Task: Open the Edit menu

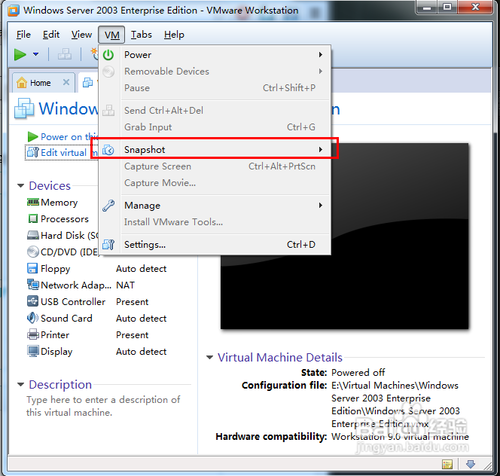Action: click(51, 35)
